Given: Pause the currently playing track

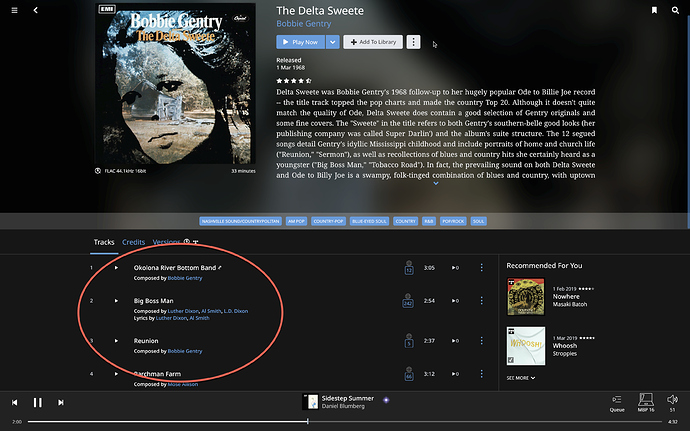Looking at the screenshot, I should 38,402.
